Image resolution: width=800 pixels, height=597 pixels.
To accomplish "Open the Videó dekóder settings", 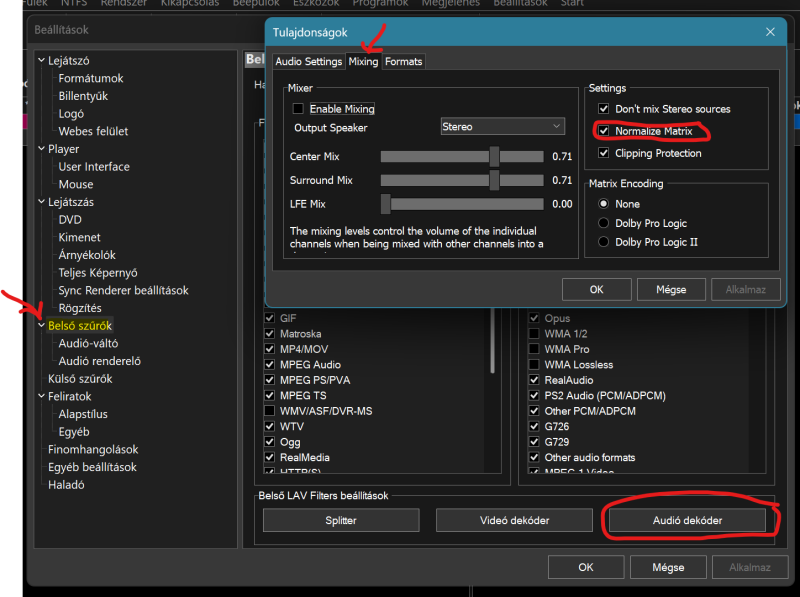I will 514,520.
